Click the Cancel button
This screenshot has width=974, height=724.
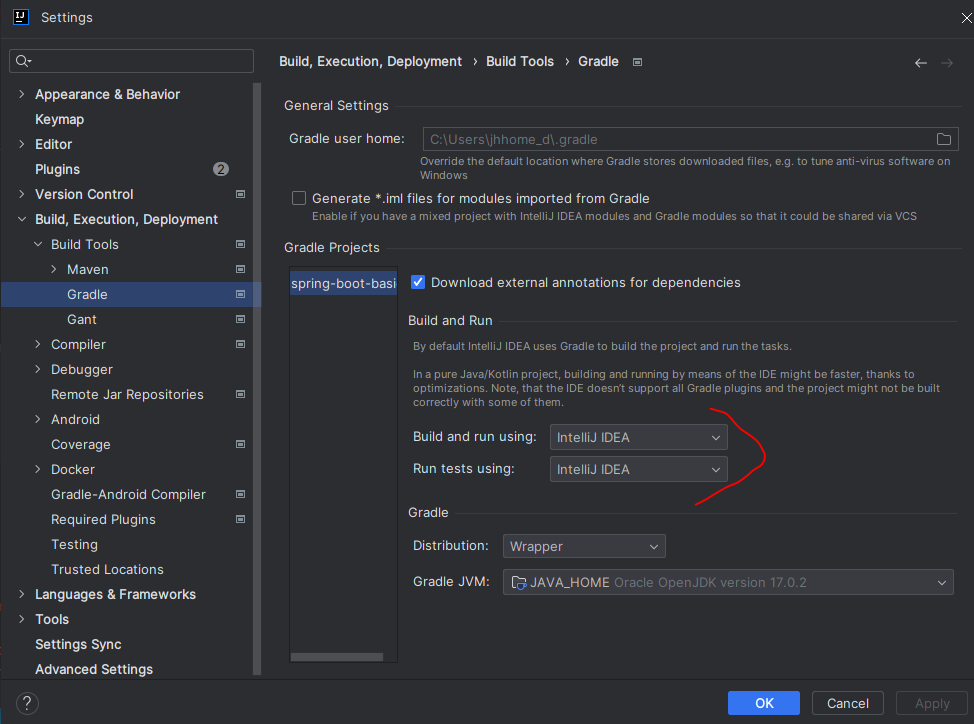coord(847,703)
